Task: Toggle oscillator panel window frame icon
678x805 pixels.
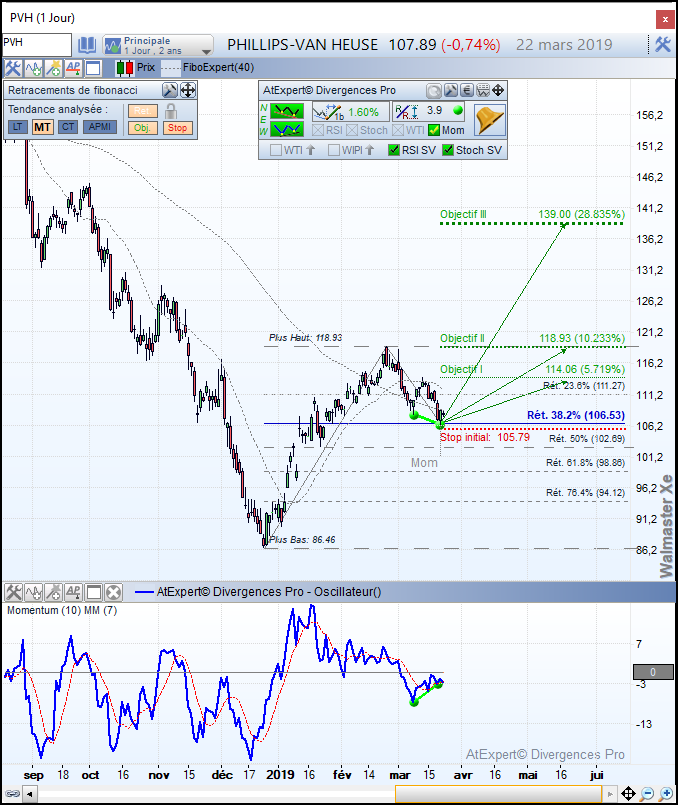Action: [93, 592]
